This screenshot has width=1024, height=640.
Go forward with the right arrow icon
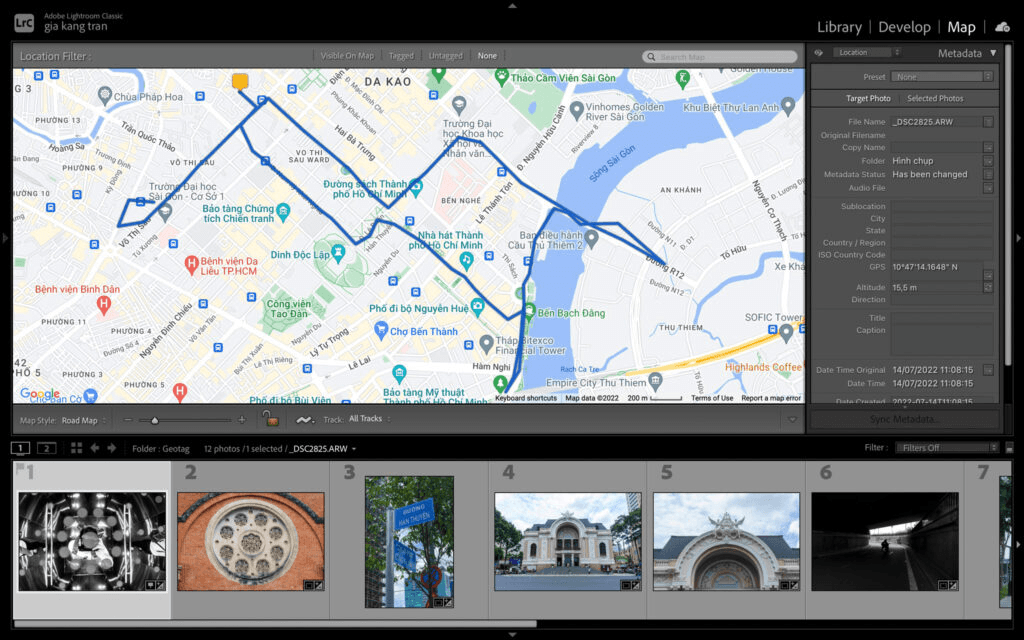pyautogui.click(x=111, y=448)
